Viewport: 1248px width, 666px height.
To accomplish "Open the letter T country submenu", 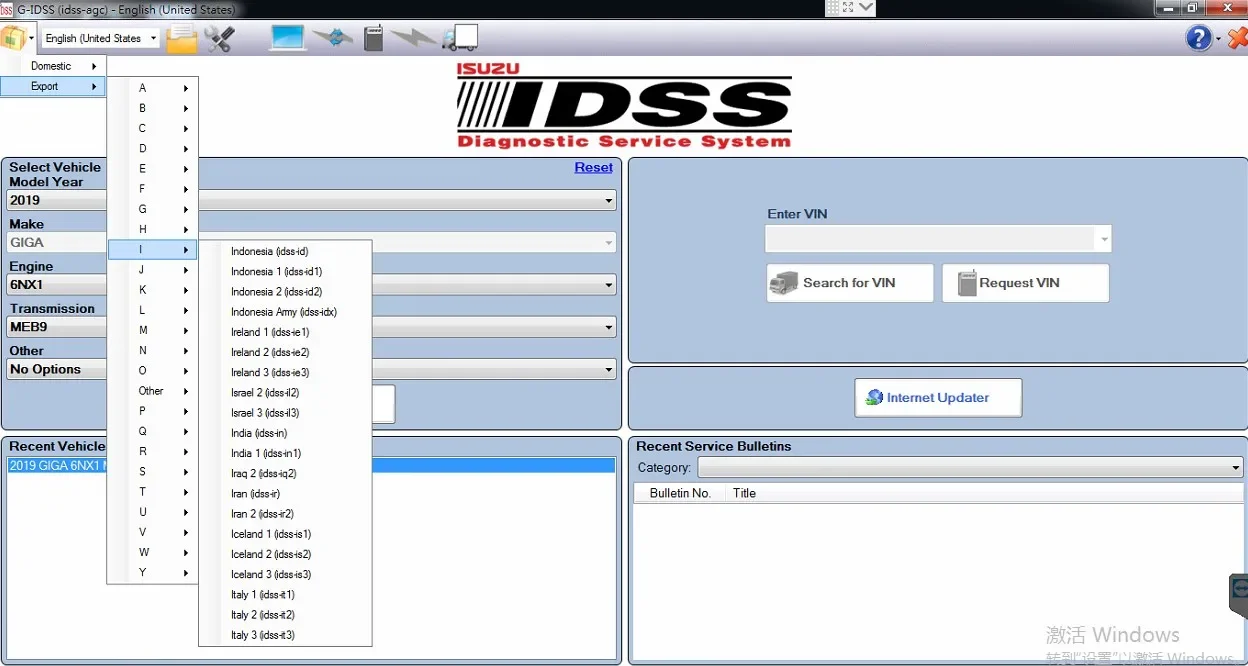I will coord(153,492).
